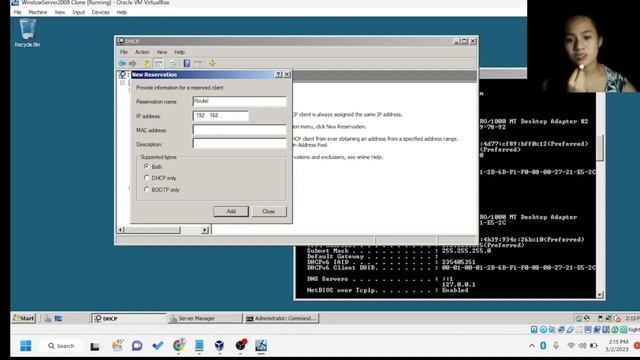The height and width of the screenshot is (360, 640).
Task: Toggle the Show/Hide Console Tree toolbar icon
Action: (159, 63)
